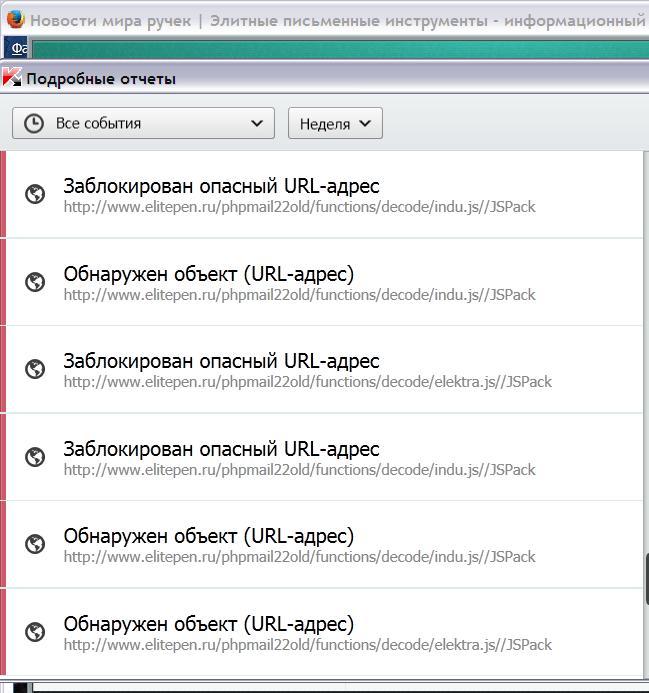The width and height of the screenshot is (649, 693).
Task: Click the globe icon of the fourth event
Action: coord(35,457)
